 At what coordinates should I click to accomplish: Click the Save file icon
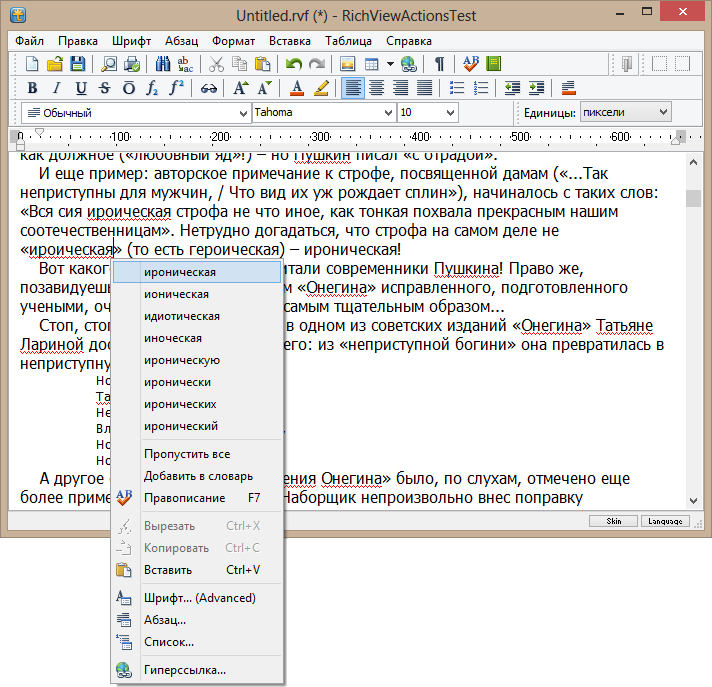[77, 64]
